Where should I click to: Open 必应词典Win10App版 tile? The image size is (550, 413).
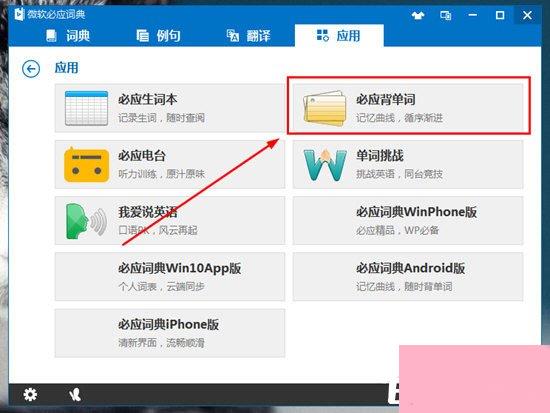click(x=170, y=277)
